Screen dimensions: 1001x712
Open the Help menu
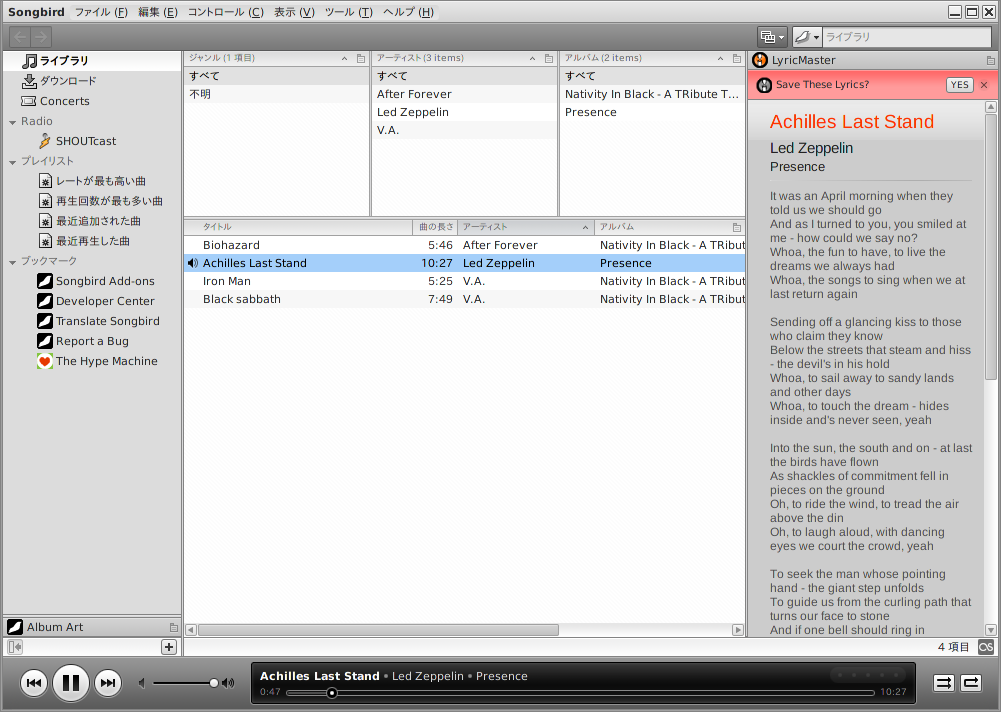coord(409,12)
